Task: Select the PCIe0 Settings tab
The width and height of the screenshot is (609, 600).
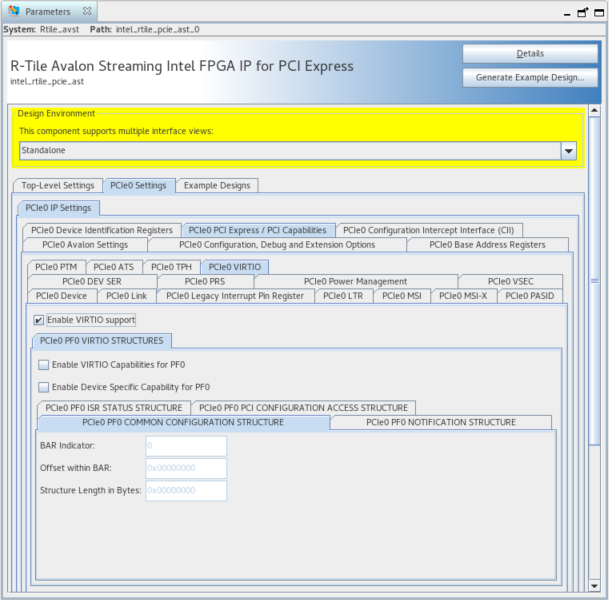Action: tap(138, 186)
